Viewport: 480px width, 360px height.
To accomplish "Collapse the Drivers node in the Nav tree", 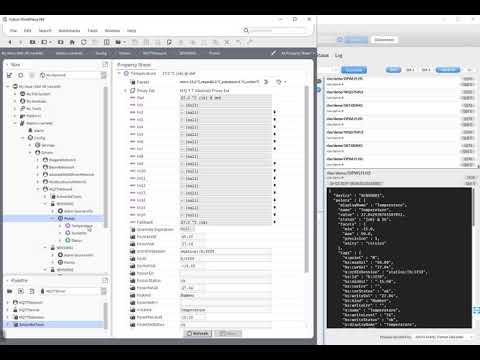I will [30, 152].
